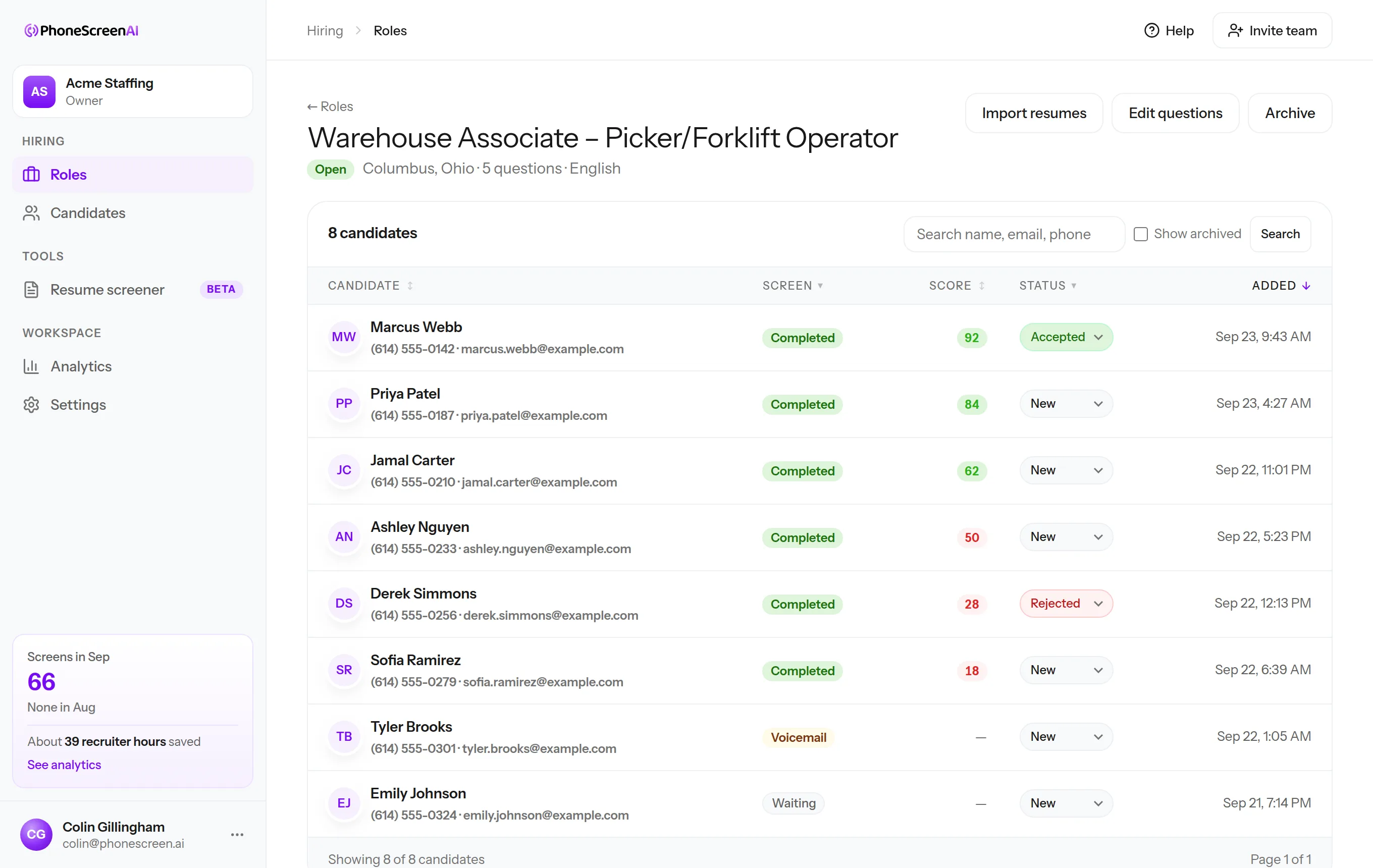Click Marcus Webb's MW avatar
Image resolution: width=1373 pixels, height=868 pixels.
click(344, 338)
